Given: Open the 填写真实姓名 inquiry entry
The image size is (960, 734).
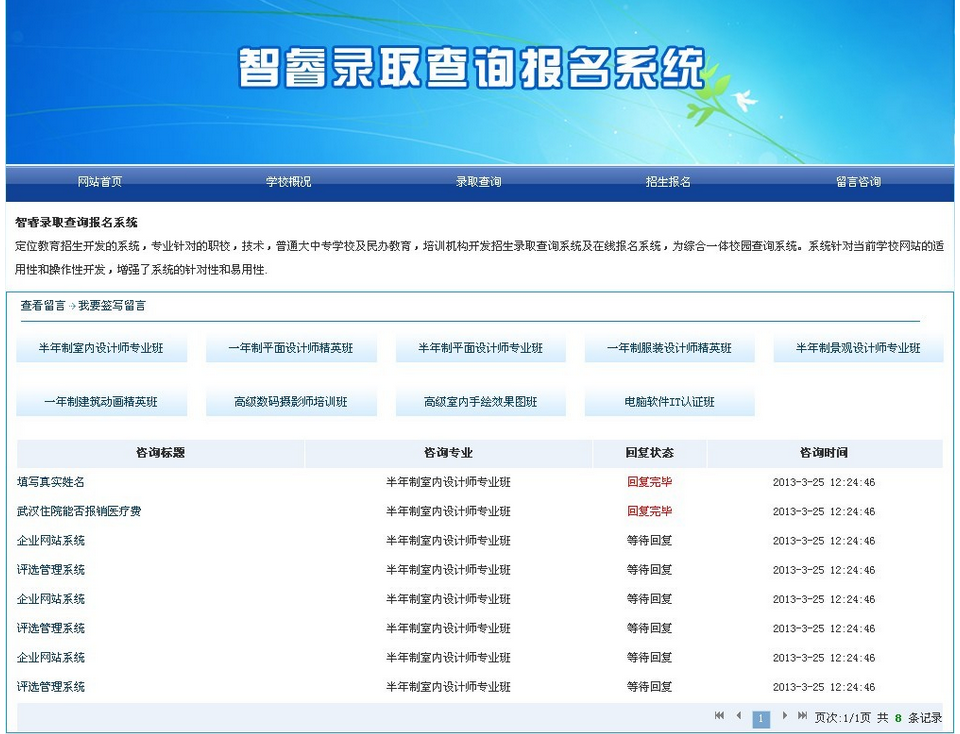Looking at the screenshot, I should [x=51, y=482].
